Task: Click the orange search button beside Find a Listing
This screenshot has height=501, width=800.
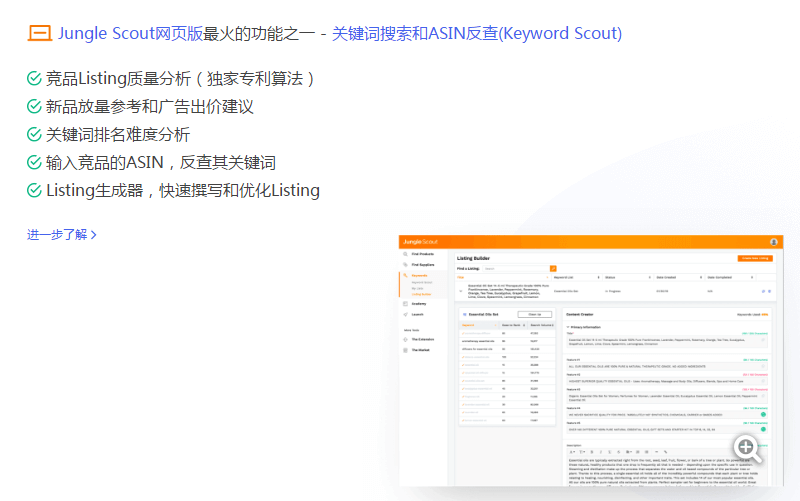Action: pyautogui.click(x=553, y=268)
